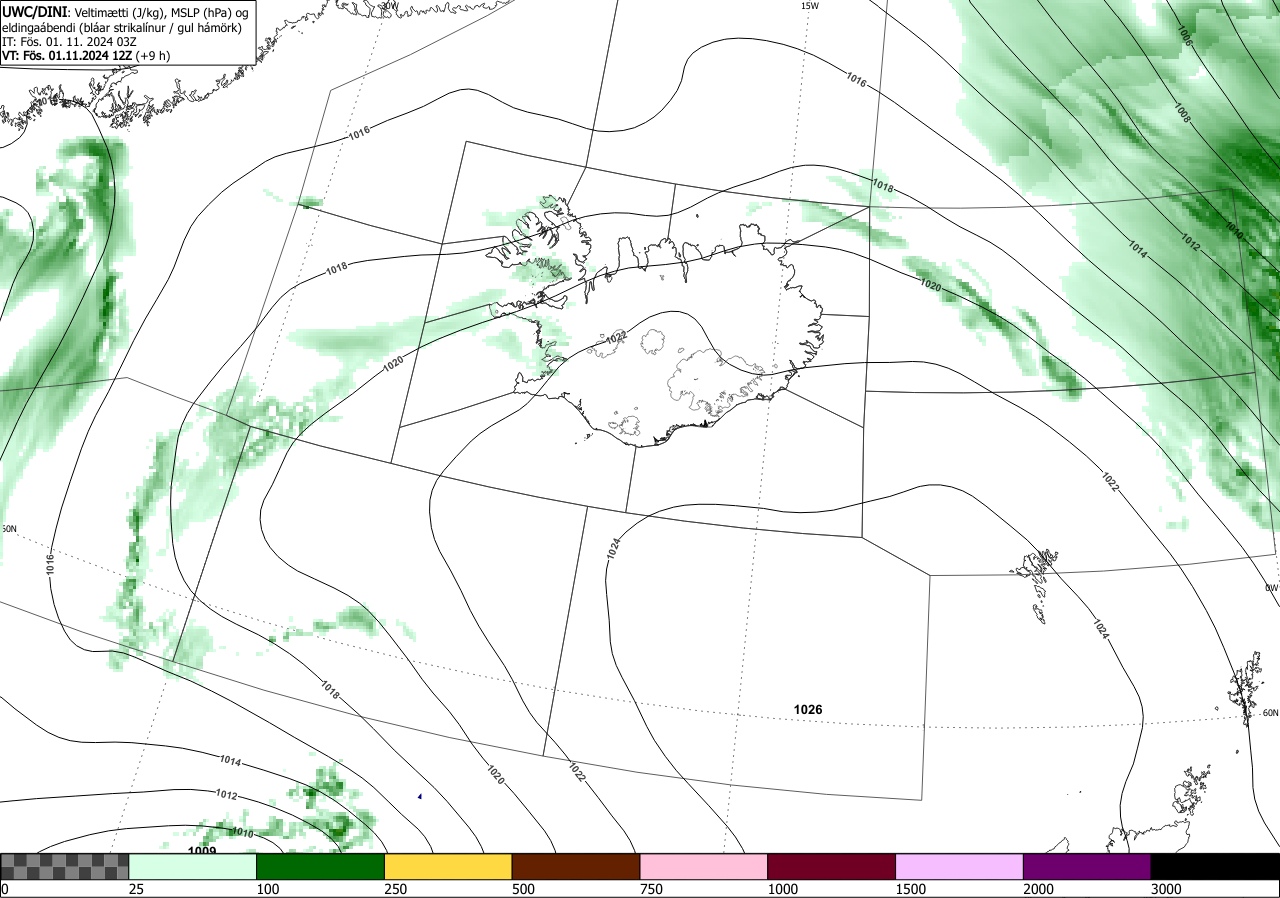Click the 'IT: Fös. 01. 11. 2024 03Z' line
Image resolution: width=1280 pixels, height=898 pixels.
pyautogui.click(x=68, y=42)
